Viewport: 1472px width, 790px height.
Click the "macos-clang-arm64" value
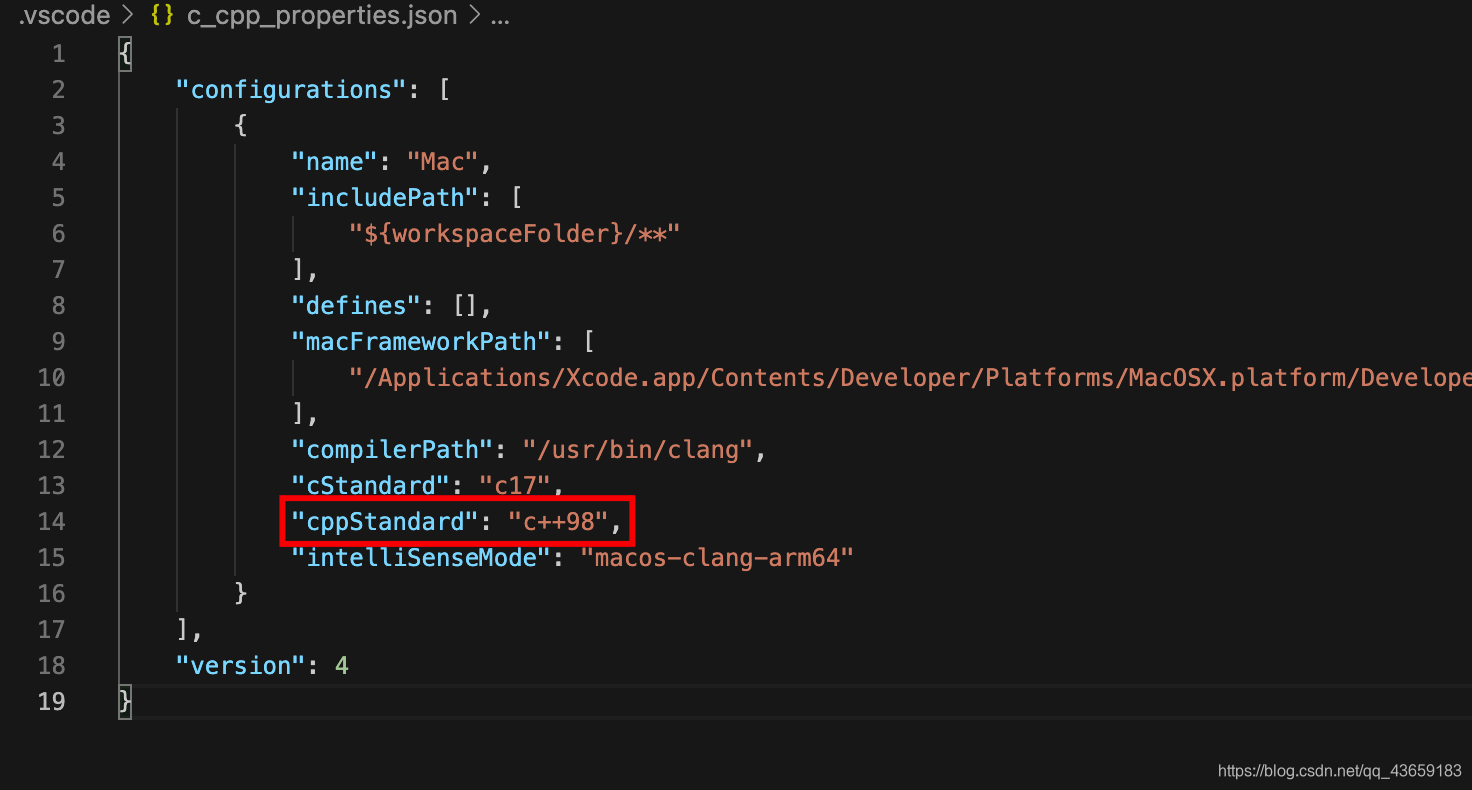(x=717, y=557)
